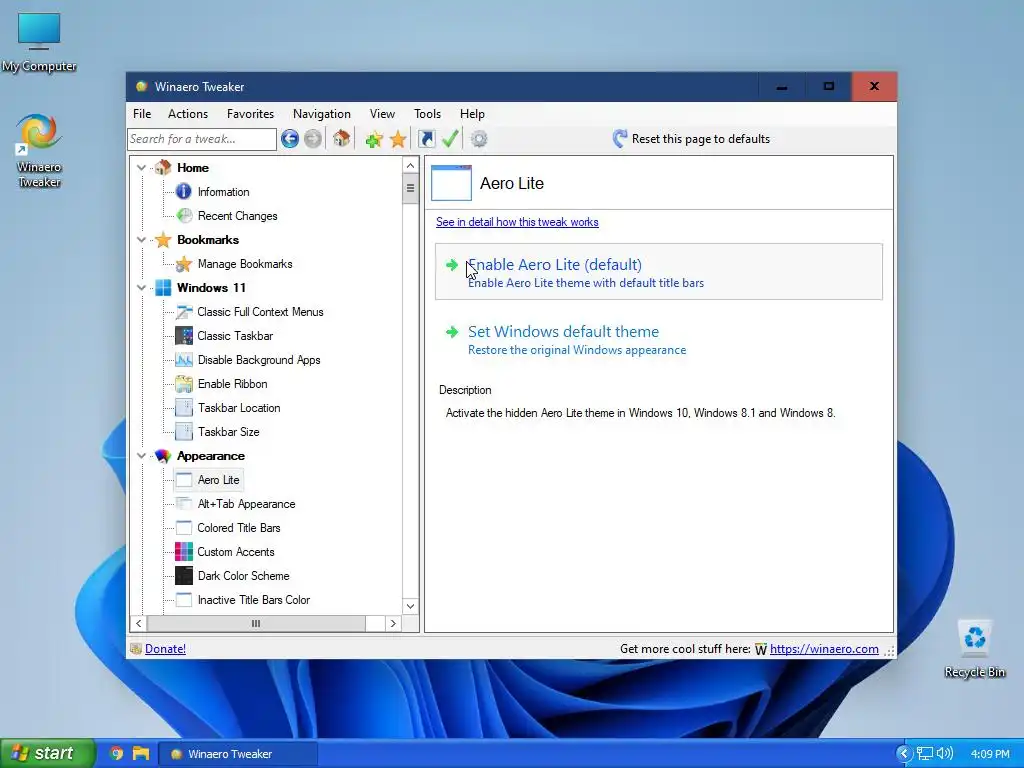The height and width of the screenshot is (768, 1024).
Task: Click the shortcut export toolbar icon
Action: 426,138
